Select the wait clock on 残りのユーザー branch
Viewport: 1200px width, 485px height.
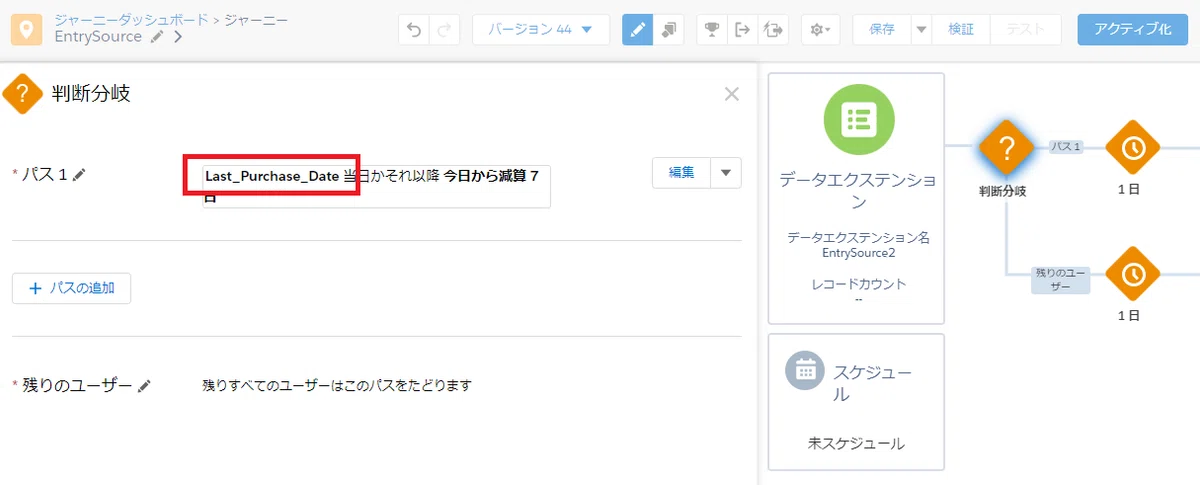click(1132, 274)
